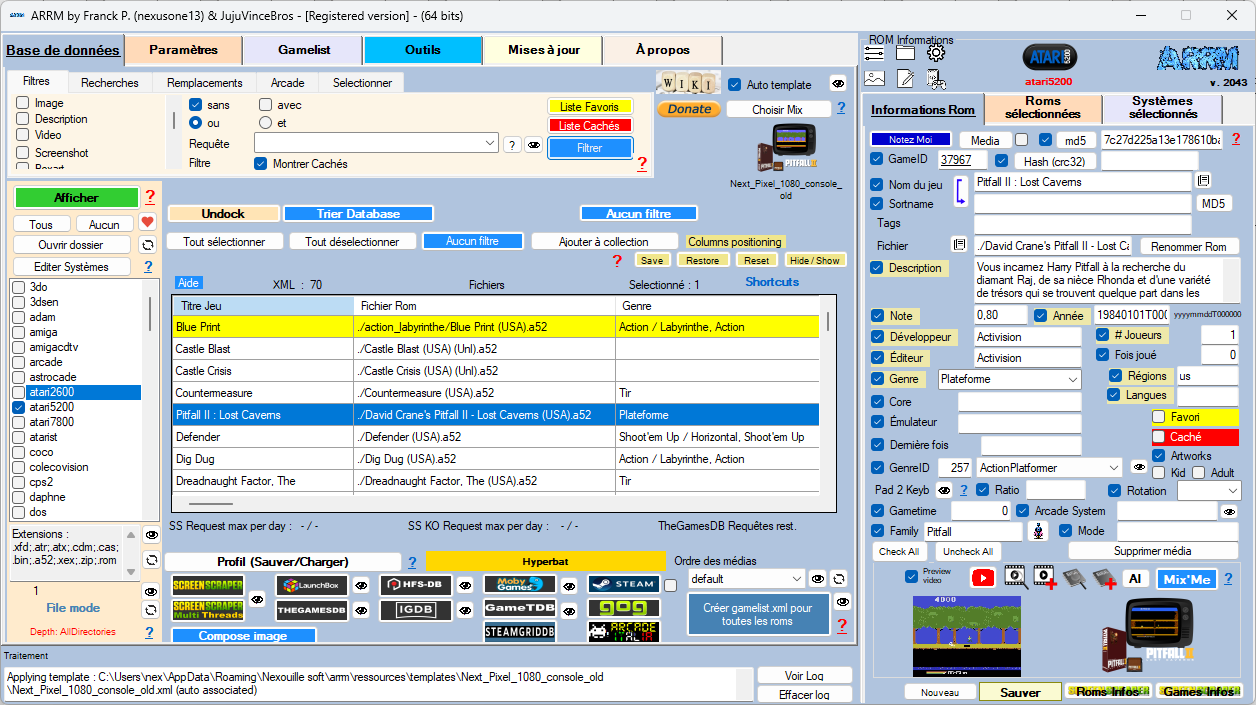Viewport: 1256px width, 705px height.
Task: Uncheck Montrer Cachés checkbox
Action: (261, 164)
